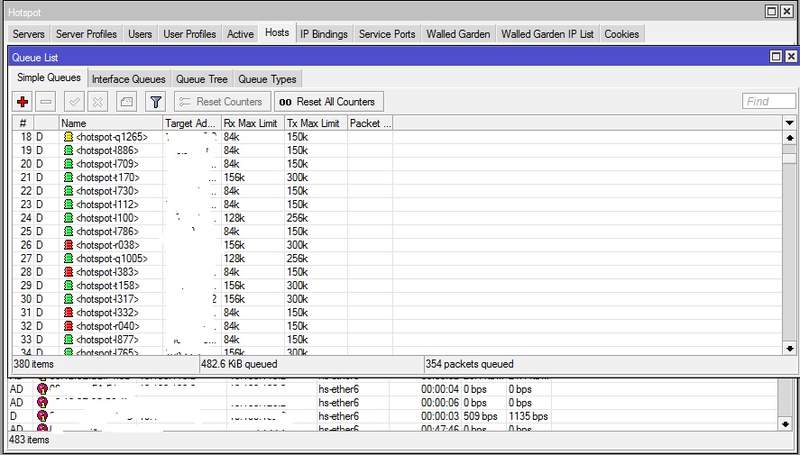Open Walled Garden IP List tab
800x455 pixels.
pyautogui.click(x=547, y=34)
